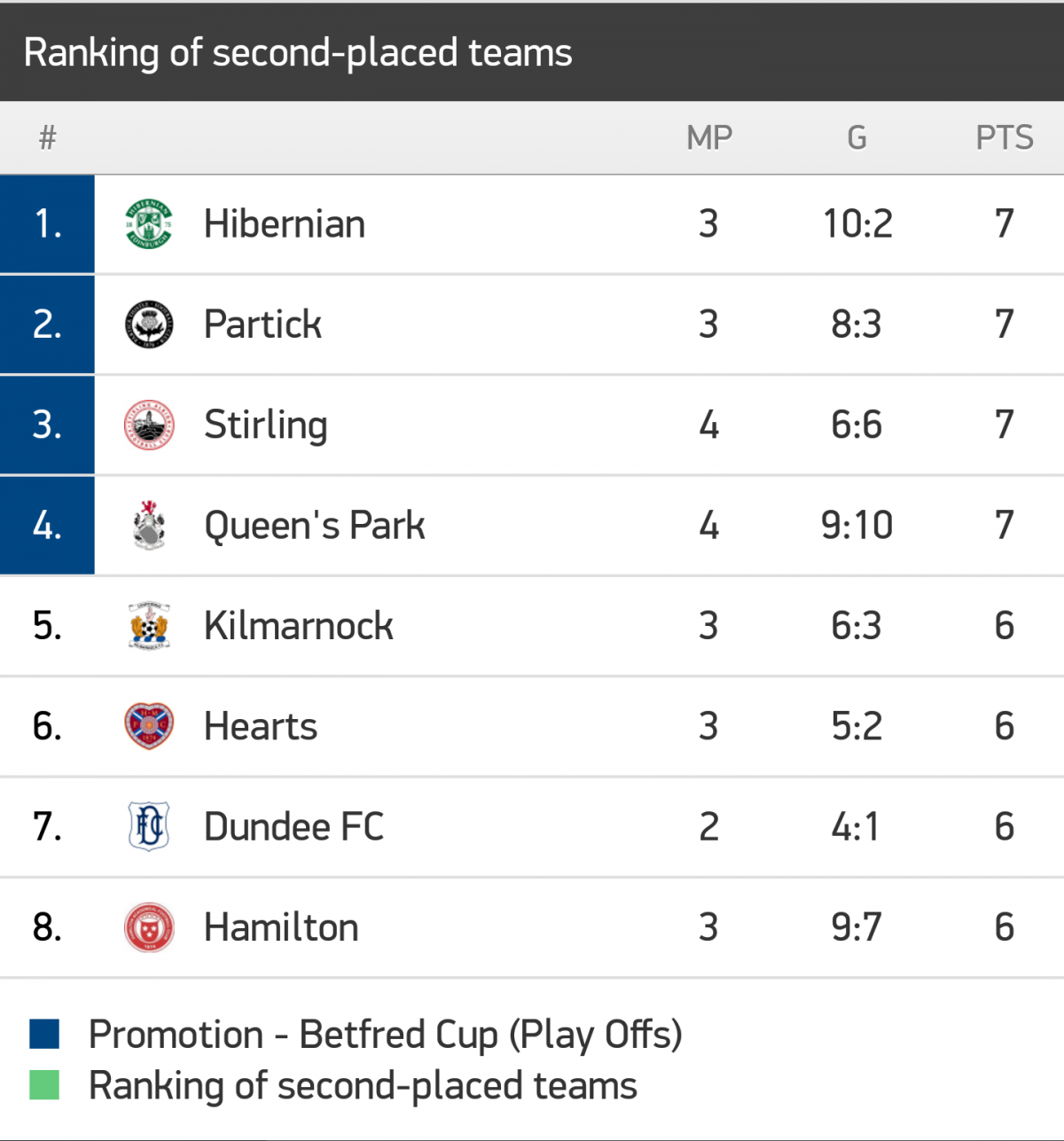Click the Kilmarnock club crest
This screenshot has height=1141, width=1064.
pos(149,626)
